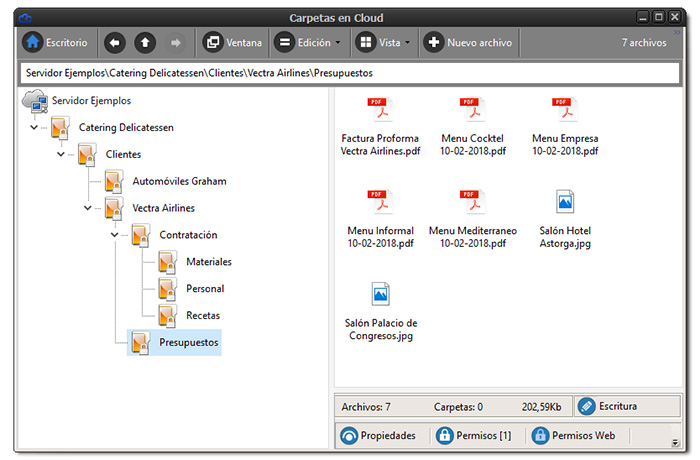Image resolution: width=700 pixels, height=460 pixels.
Task: Open Propiedades panel
Action: [379, 435]
